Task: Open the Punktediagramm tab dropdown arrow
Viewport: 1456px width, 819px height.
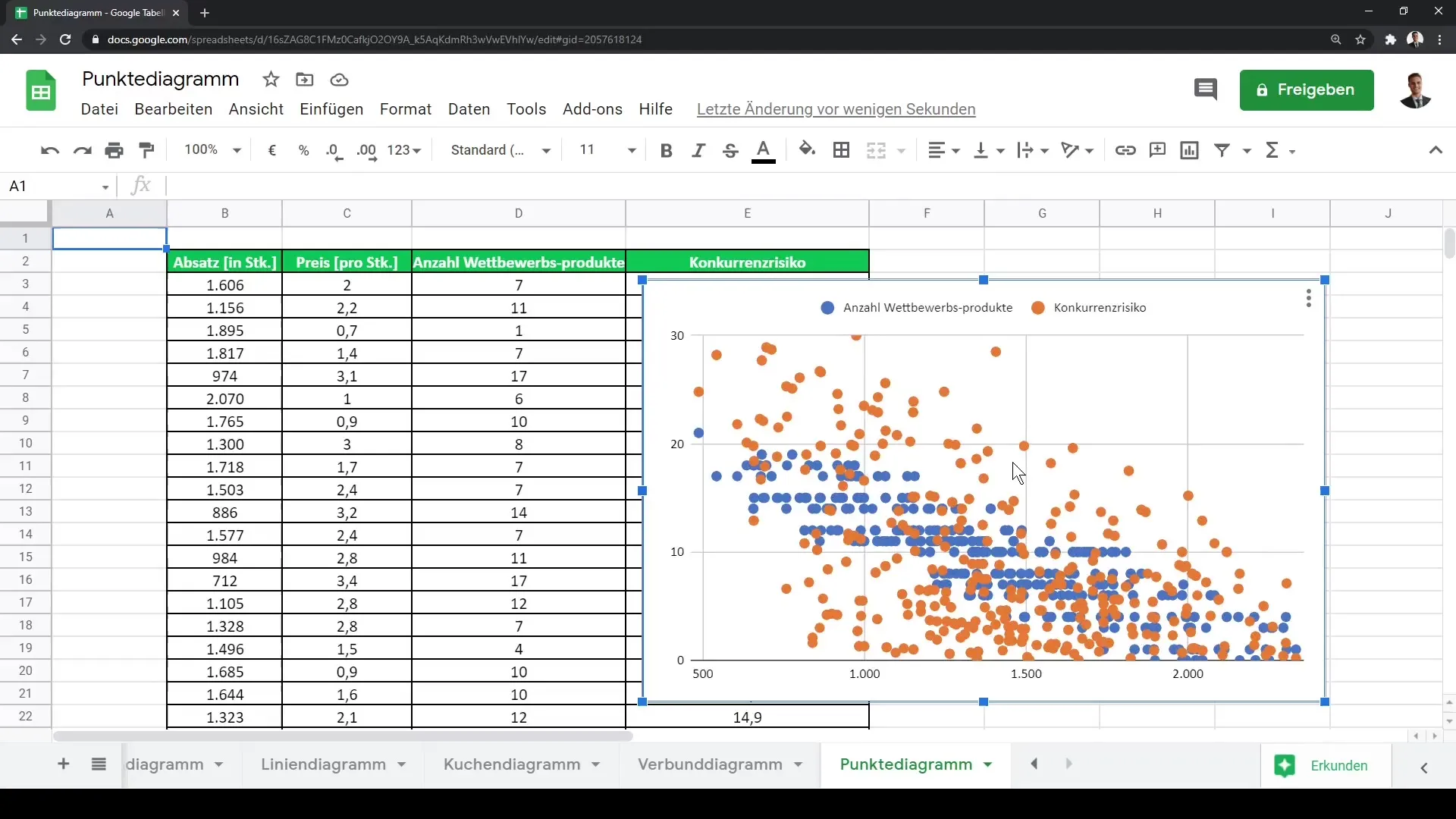Action: click(x=988, y=764)
